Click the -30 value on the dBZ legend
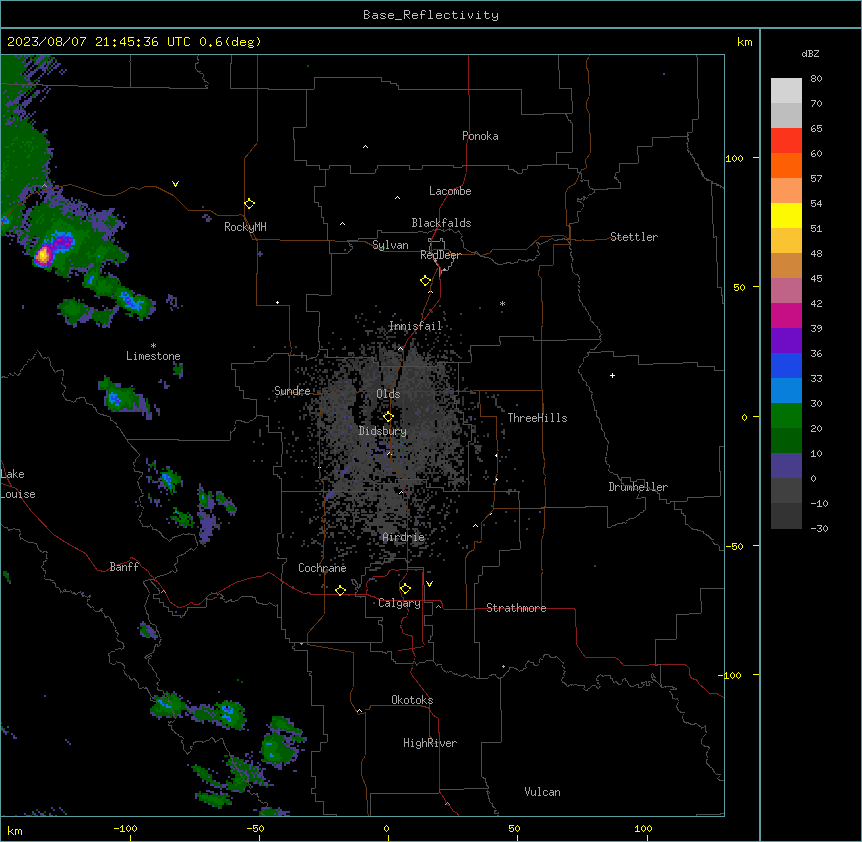Viewport: 862px width, 842px height. click(x=819, y=528)
